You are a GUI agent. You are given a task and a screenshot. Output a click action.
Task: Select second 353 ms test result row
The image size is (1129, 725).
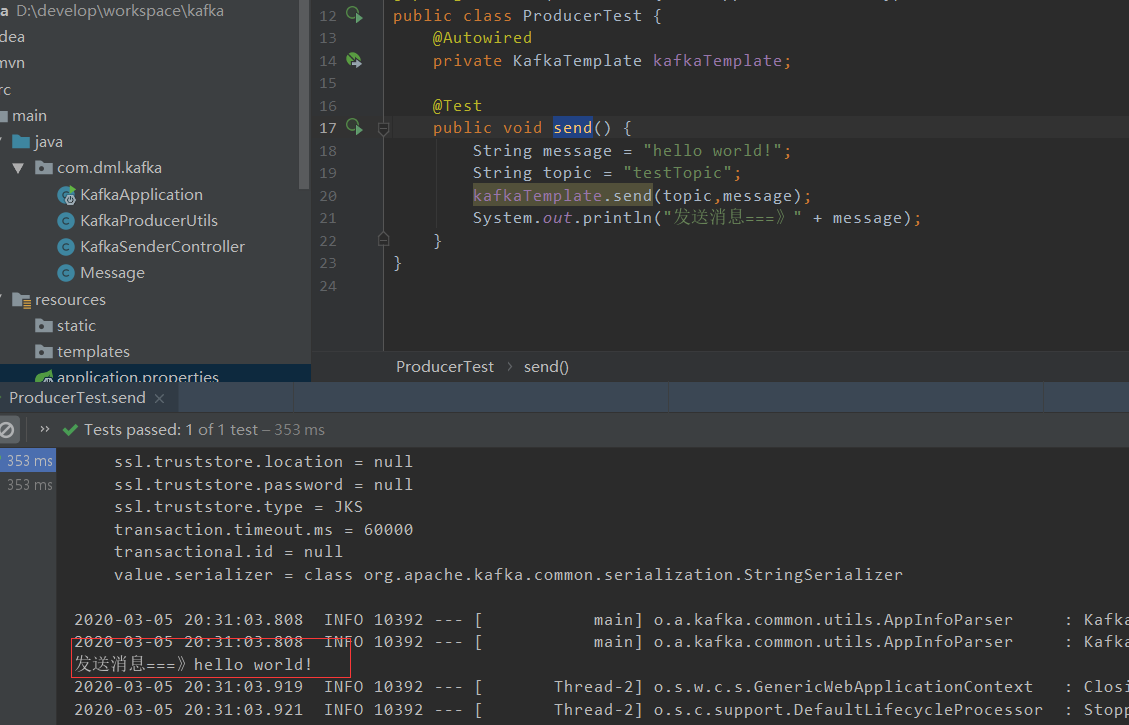click(28, 485)
